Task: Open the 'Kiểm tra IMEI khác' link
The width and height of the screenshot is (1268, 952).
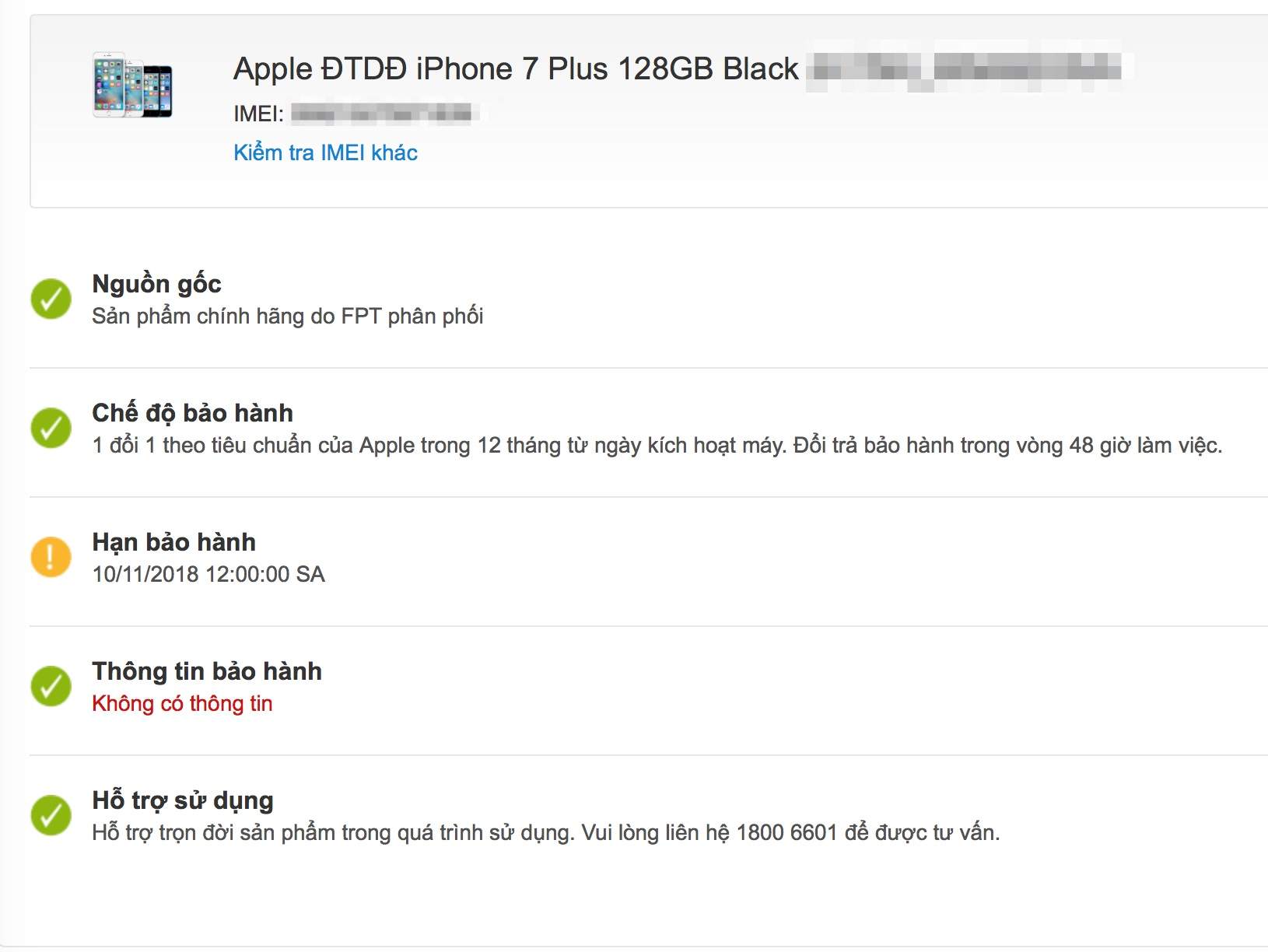Action: click(325, 152)
